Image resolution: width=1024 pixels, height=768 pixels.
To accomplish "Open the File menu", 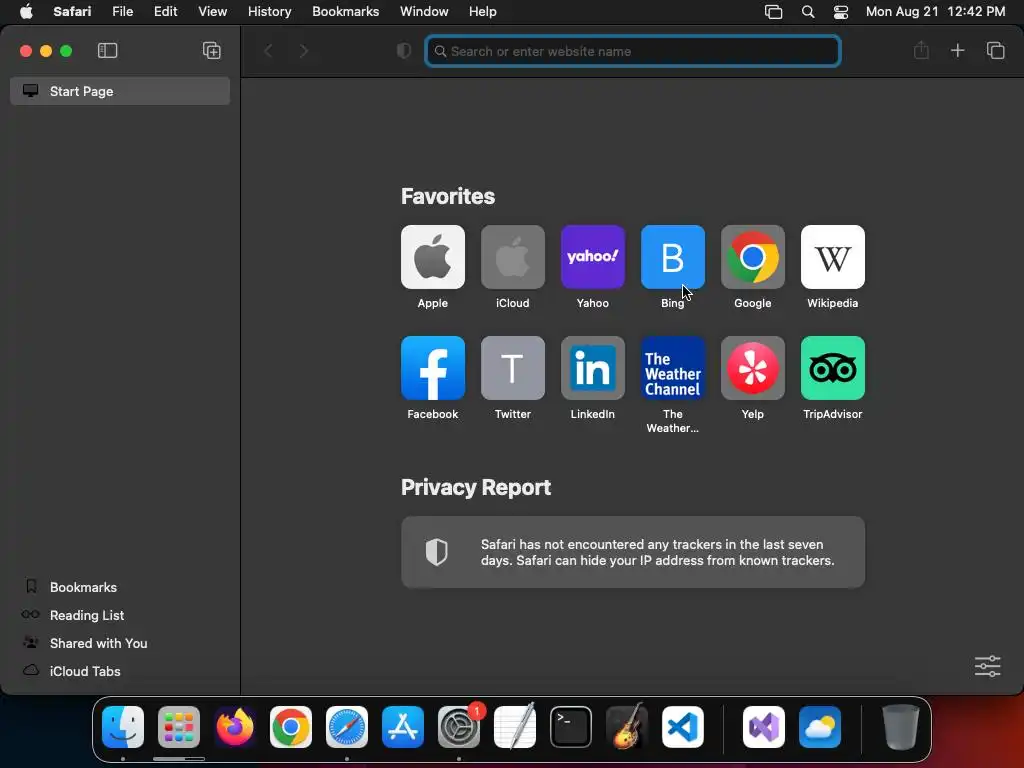I will [122, 12].
